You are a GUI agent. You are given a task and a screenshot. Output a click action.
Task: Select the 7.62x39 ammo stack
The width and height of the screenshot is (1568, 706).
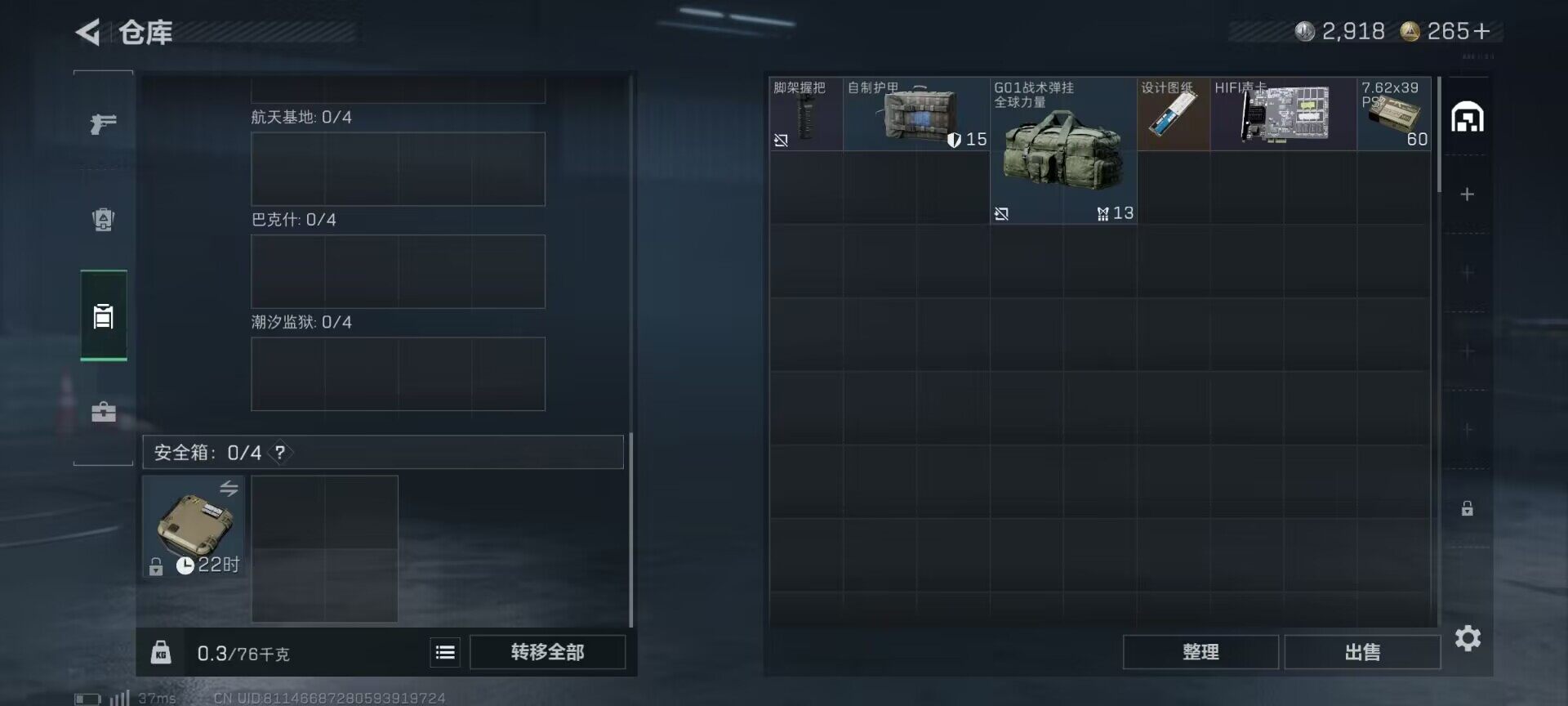pyautogui.click(x=1394, y=114)
